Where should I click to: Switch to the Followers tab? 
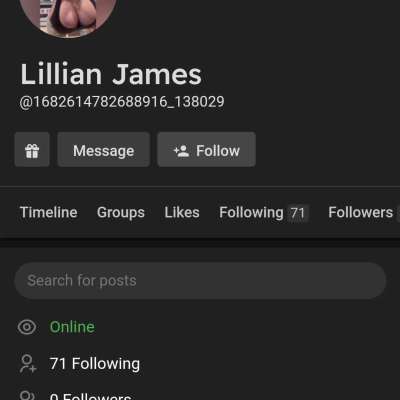pos(361,212)
